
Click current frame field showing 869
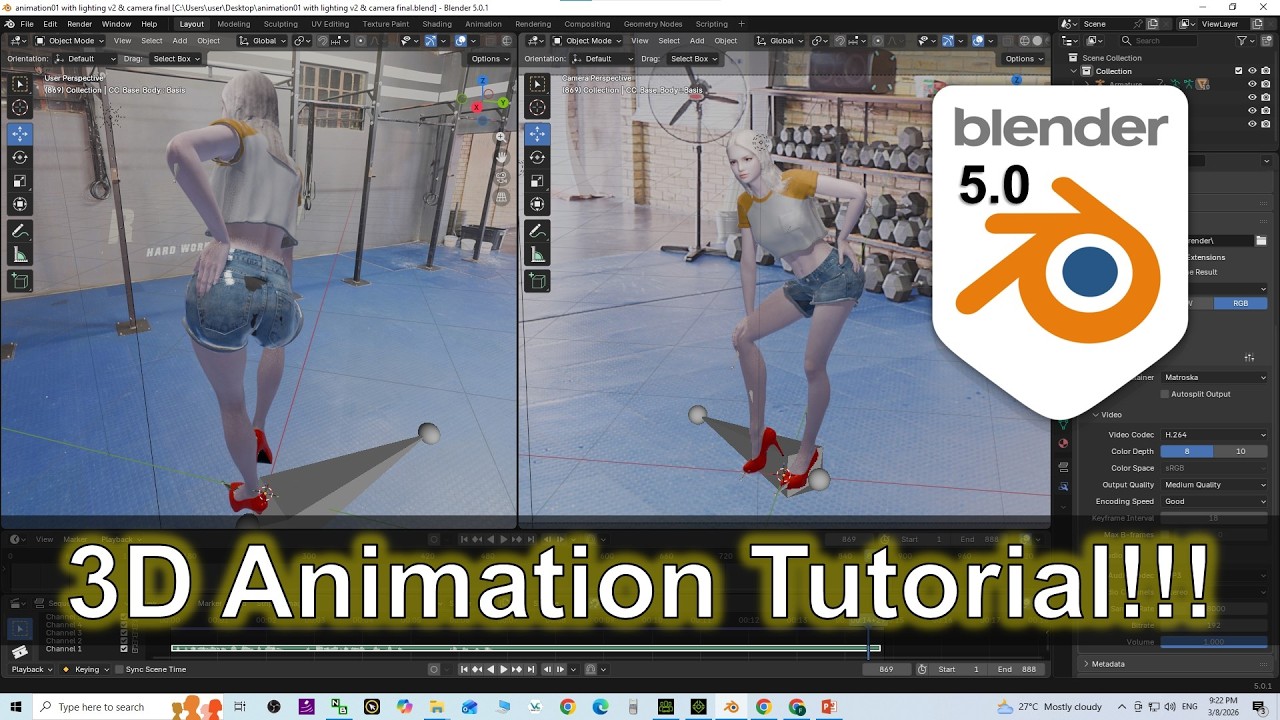coord(886,669)
